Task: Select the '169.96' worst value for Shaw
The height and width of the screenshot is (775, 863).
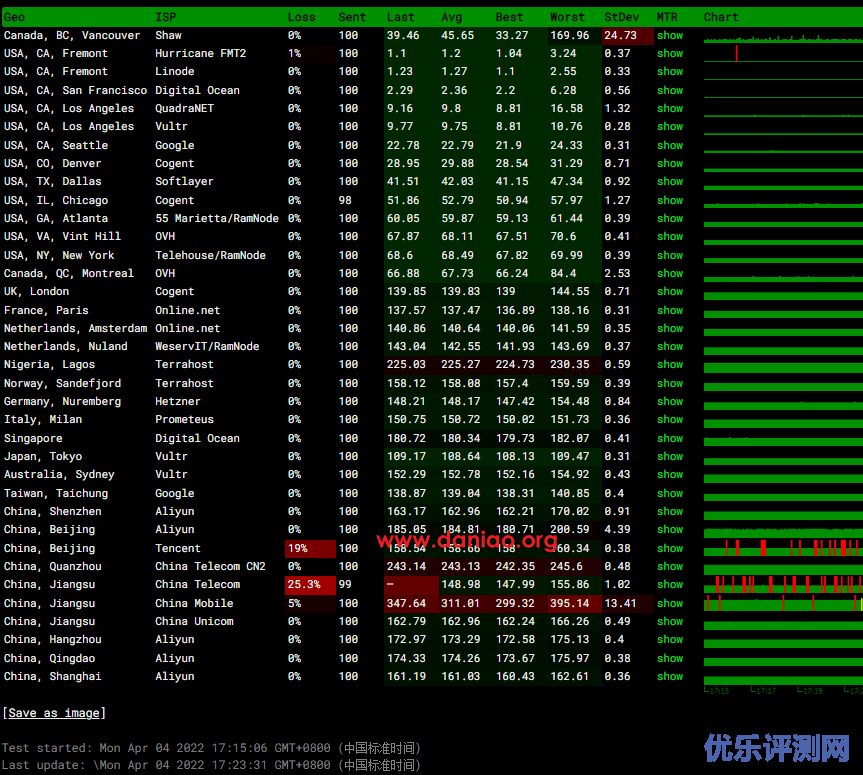Action: tap(574, 35)
